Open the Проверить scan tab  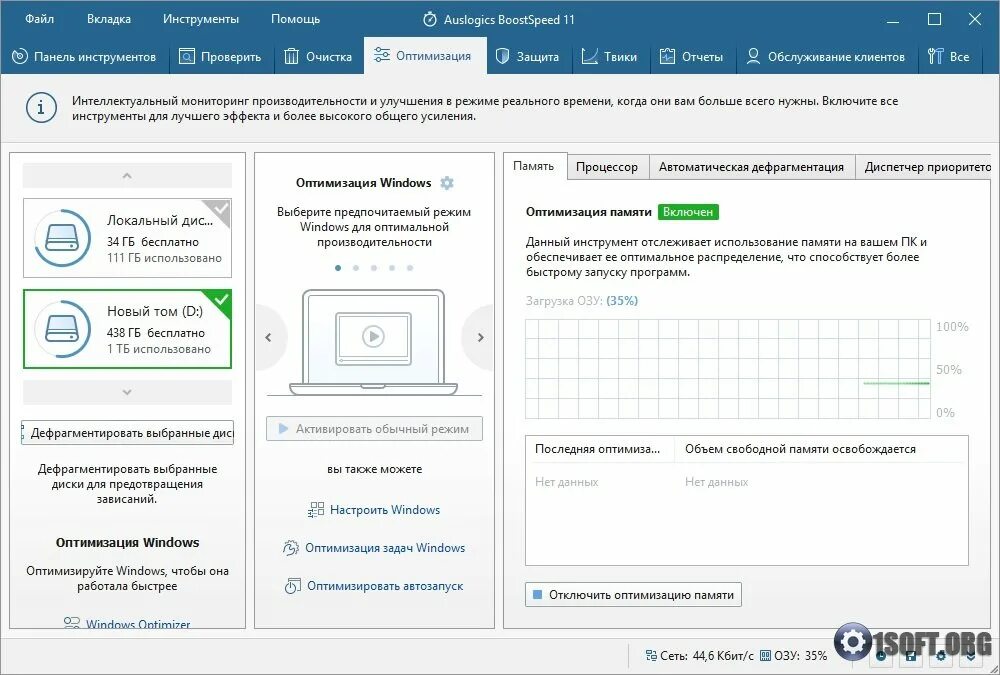[220, 57]
